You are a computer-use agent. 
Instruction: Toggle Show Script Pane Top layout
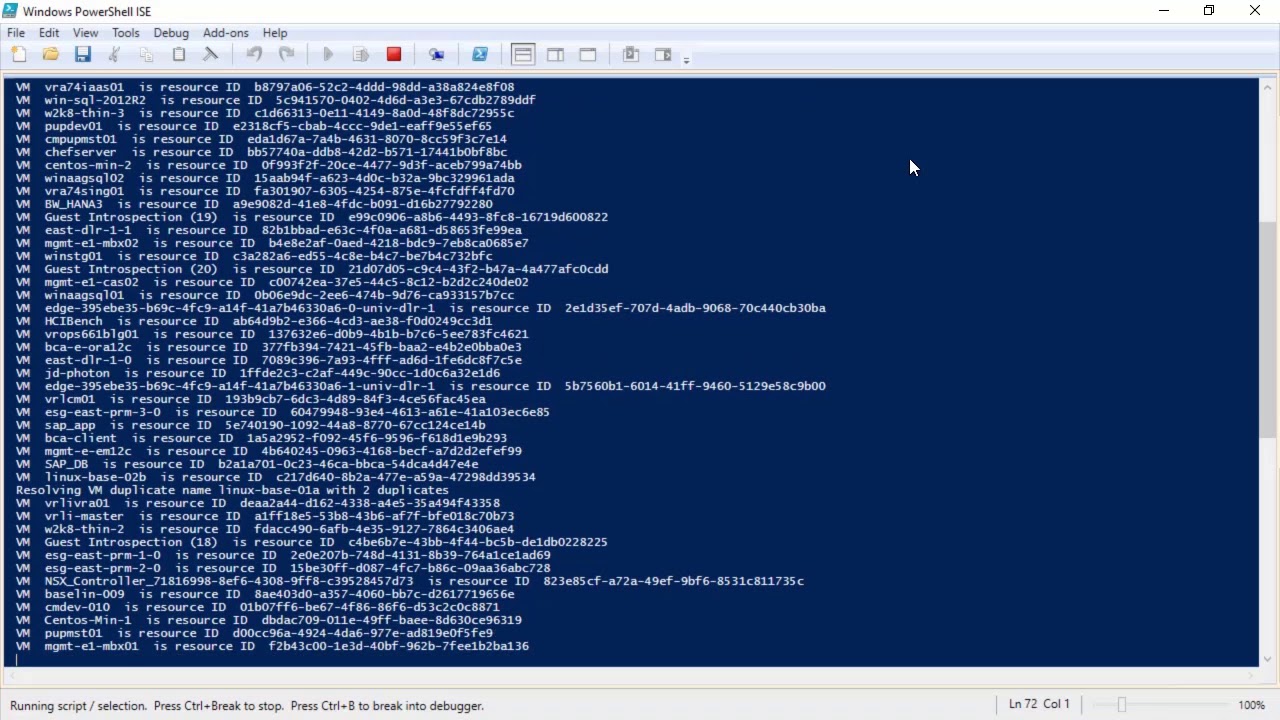(523, 55)
